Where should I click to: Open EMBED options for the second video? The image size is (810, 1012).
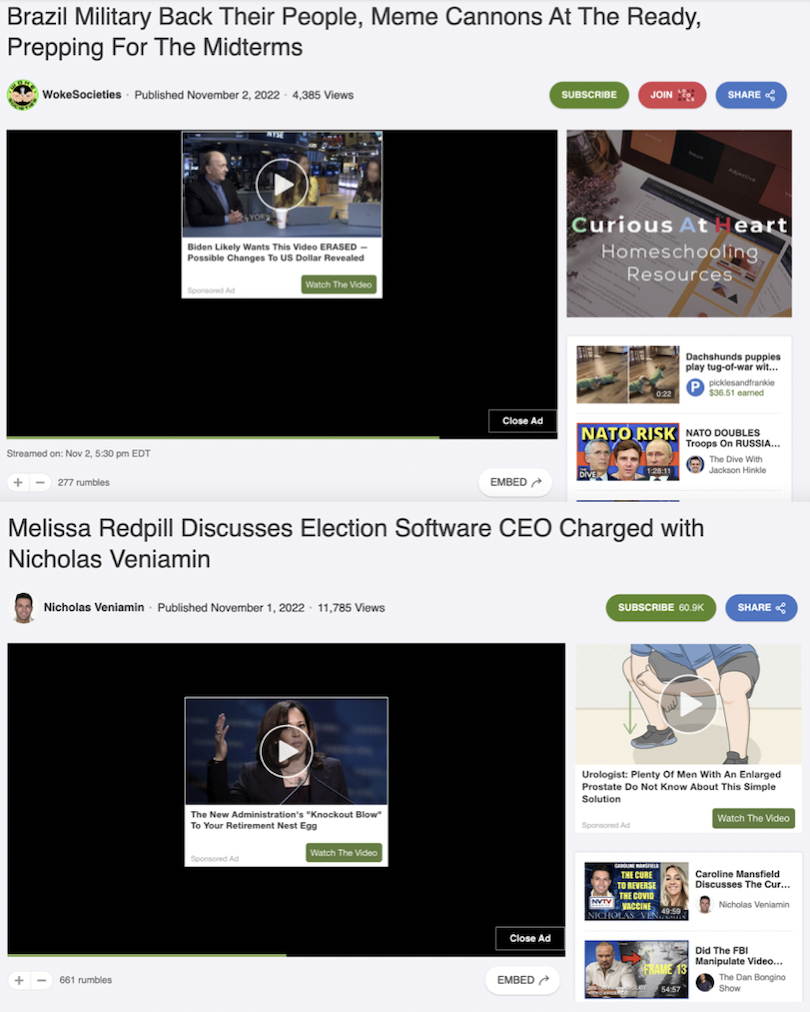(x=522, y=980)
